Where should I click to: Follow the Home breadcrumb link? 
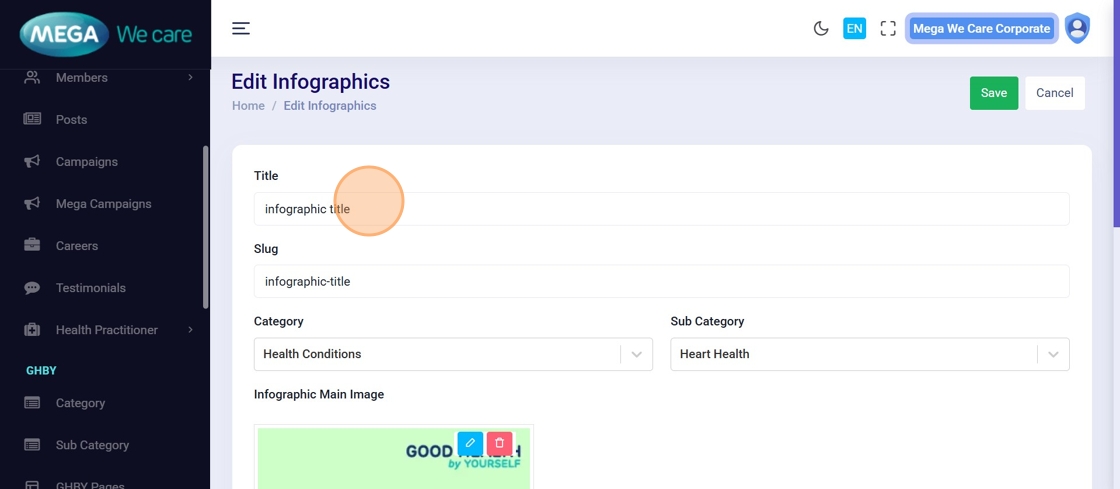tap(248, 106)
